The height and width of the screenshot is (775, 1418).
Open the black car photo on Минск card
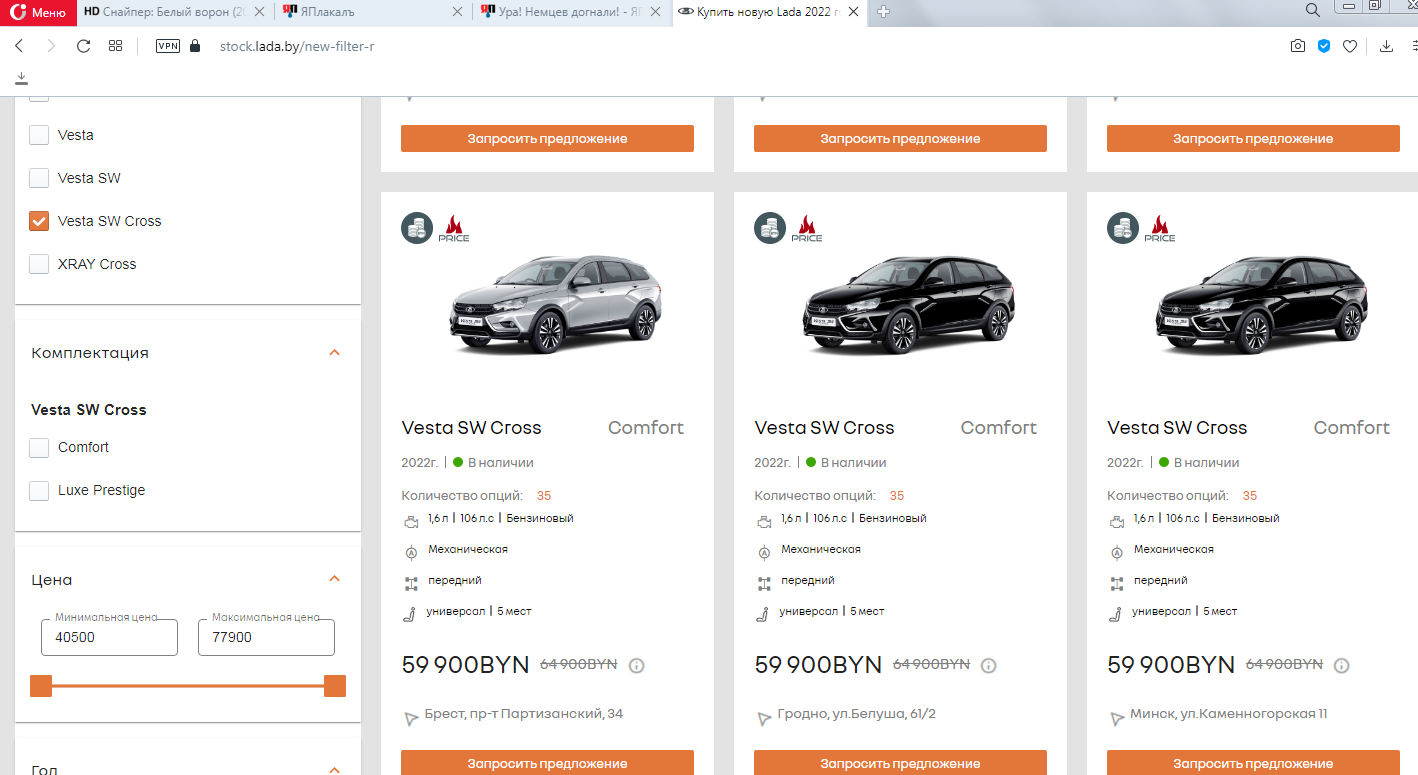tap(1262, 304)
